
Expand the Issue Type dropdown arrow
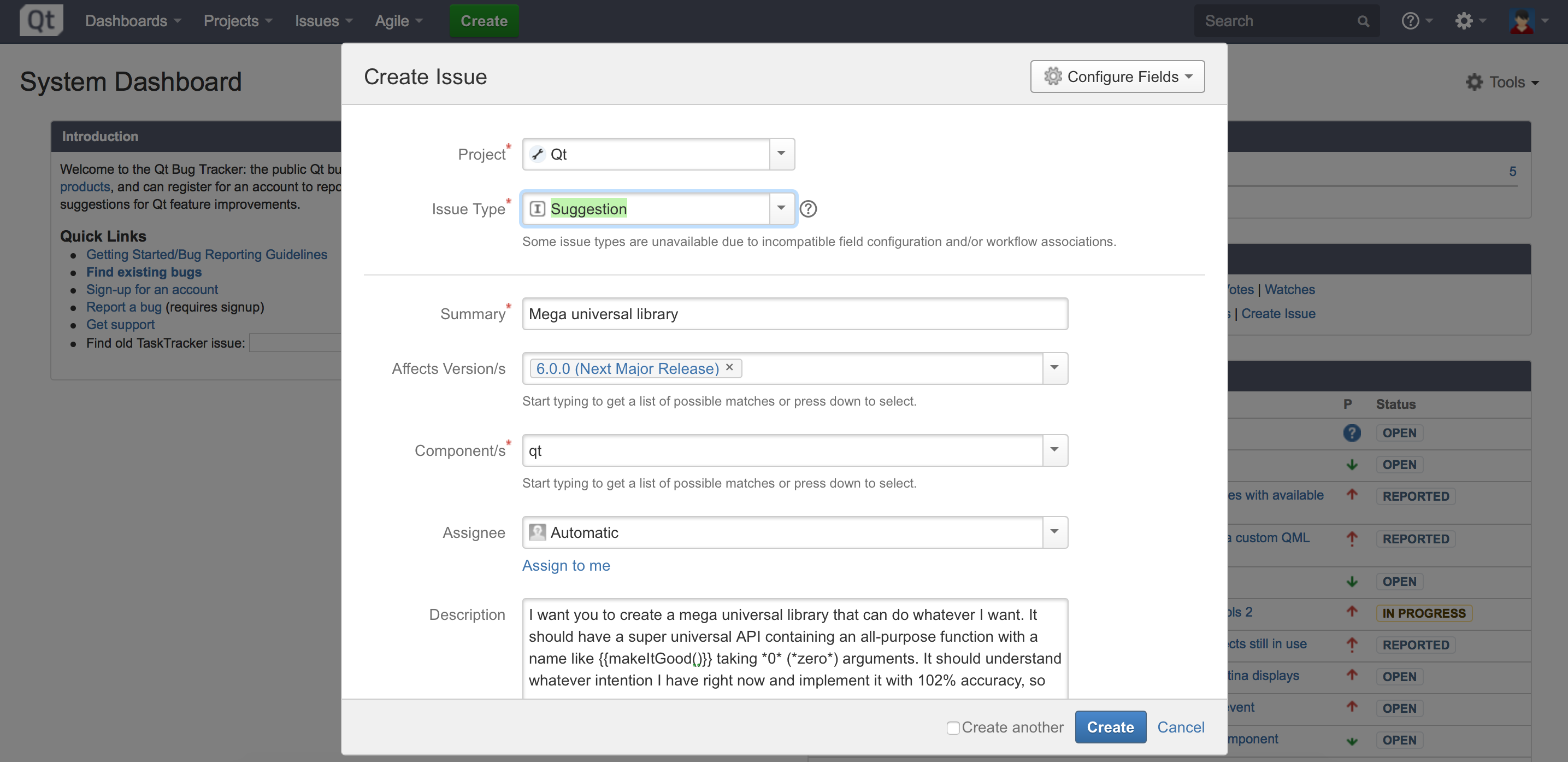coord(782,209)
